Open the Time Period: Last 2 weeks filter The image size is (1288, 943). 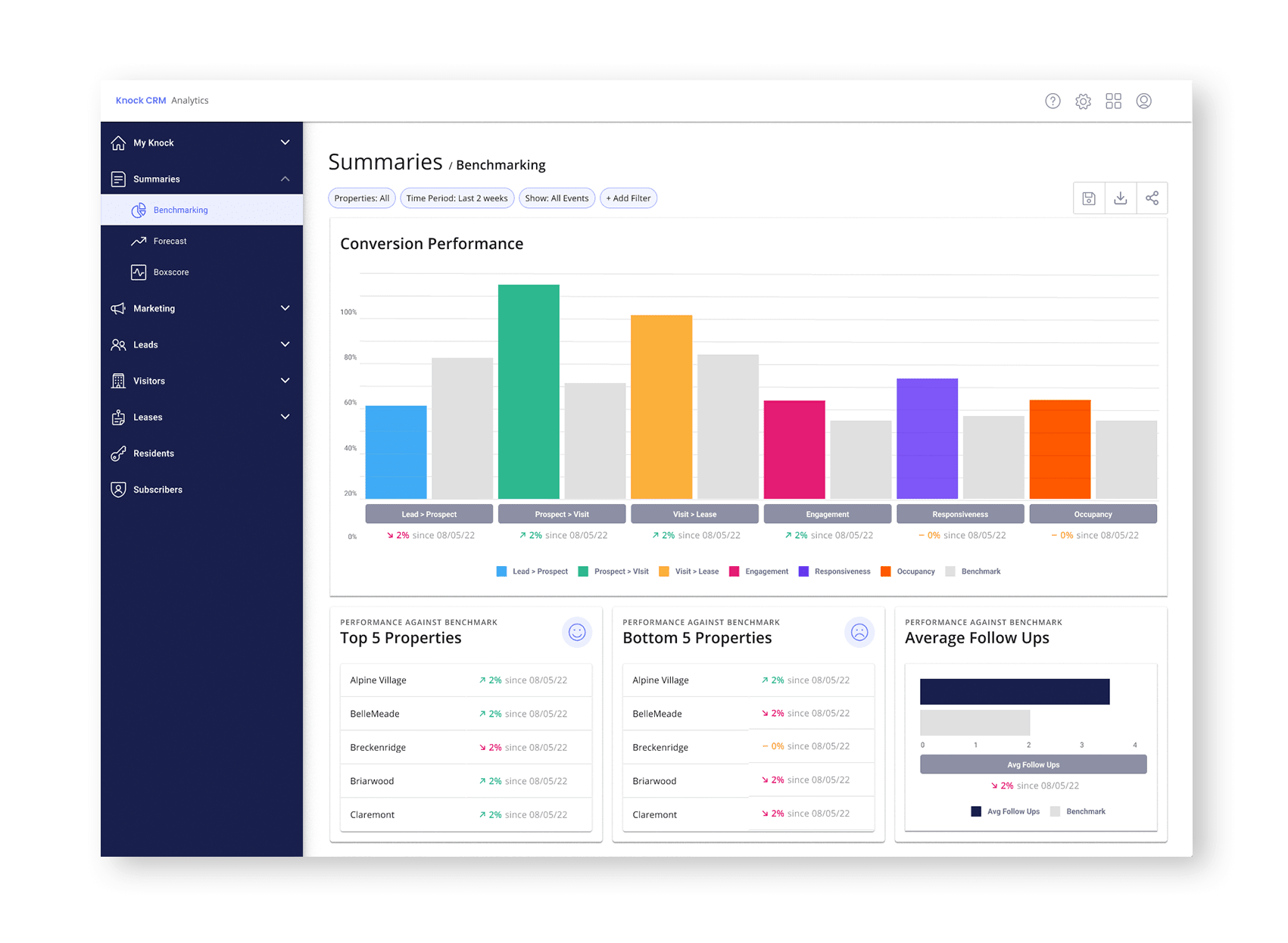pos(457,198)
